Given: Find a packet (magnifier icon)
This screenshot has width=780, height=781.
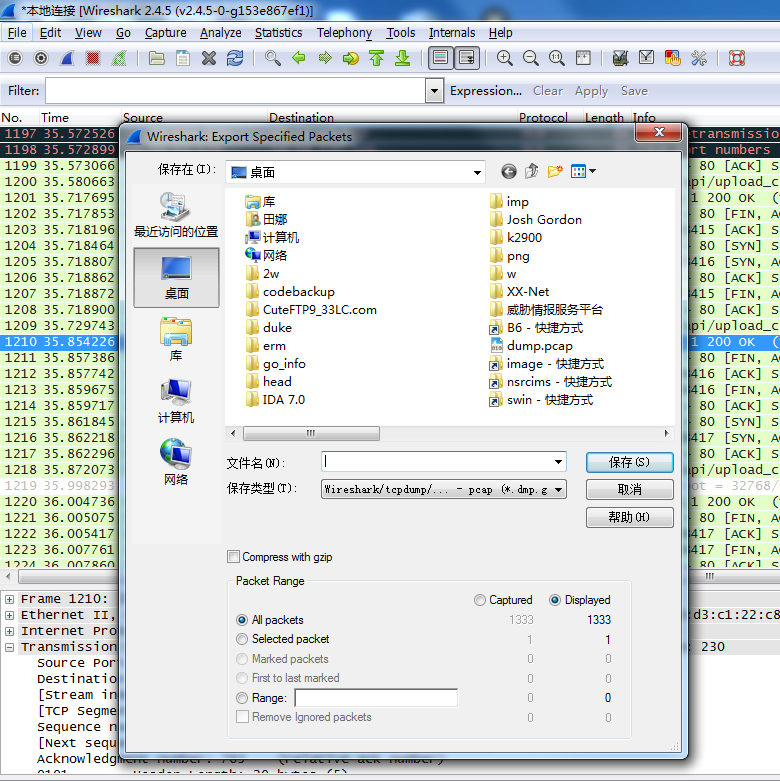Looking at the screenshot, I should tap(272, 58).
